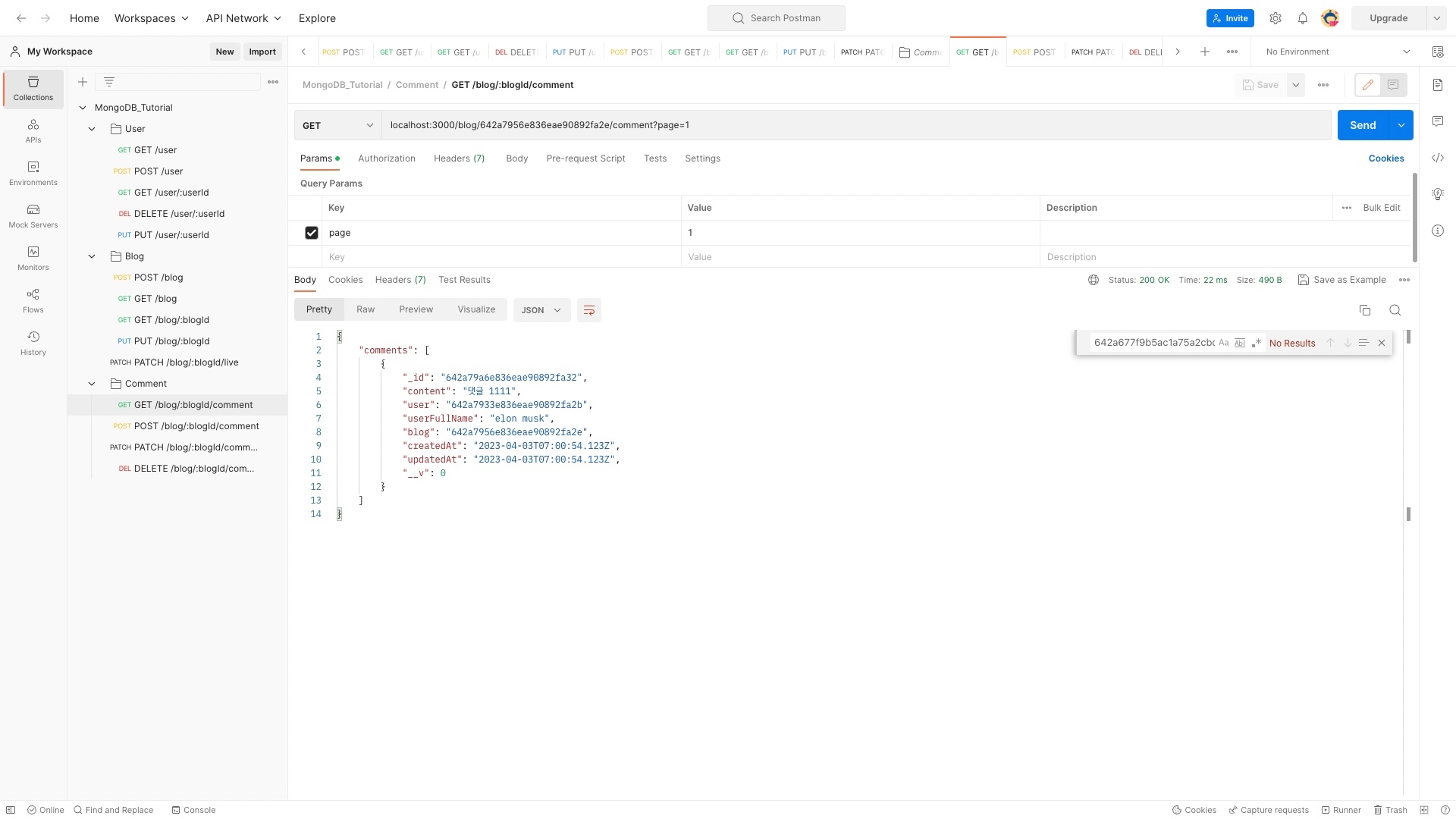
Task: Open the environment quick look icon
Action: click(x=1438, y=52)
